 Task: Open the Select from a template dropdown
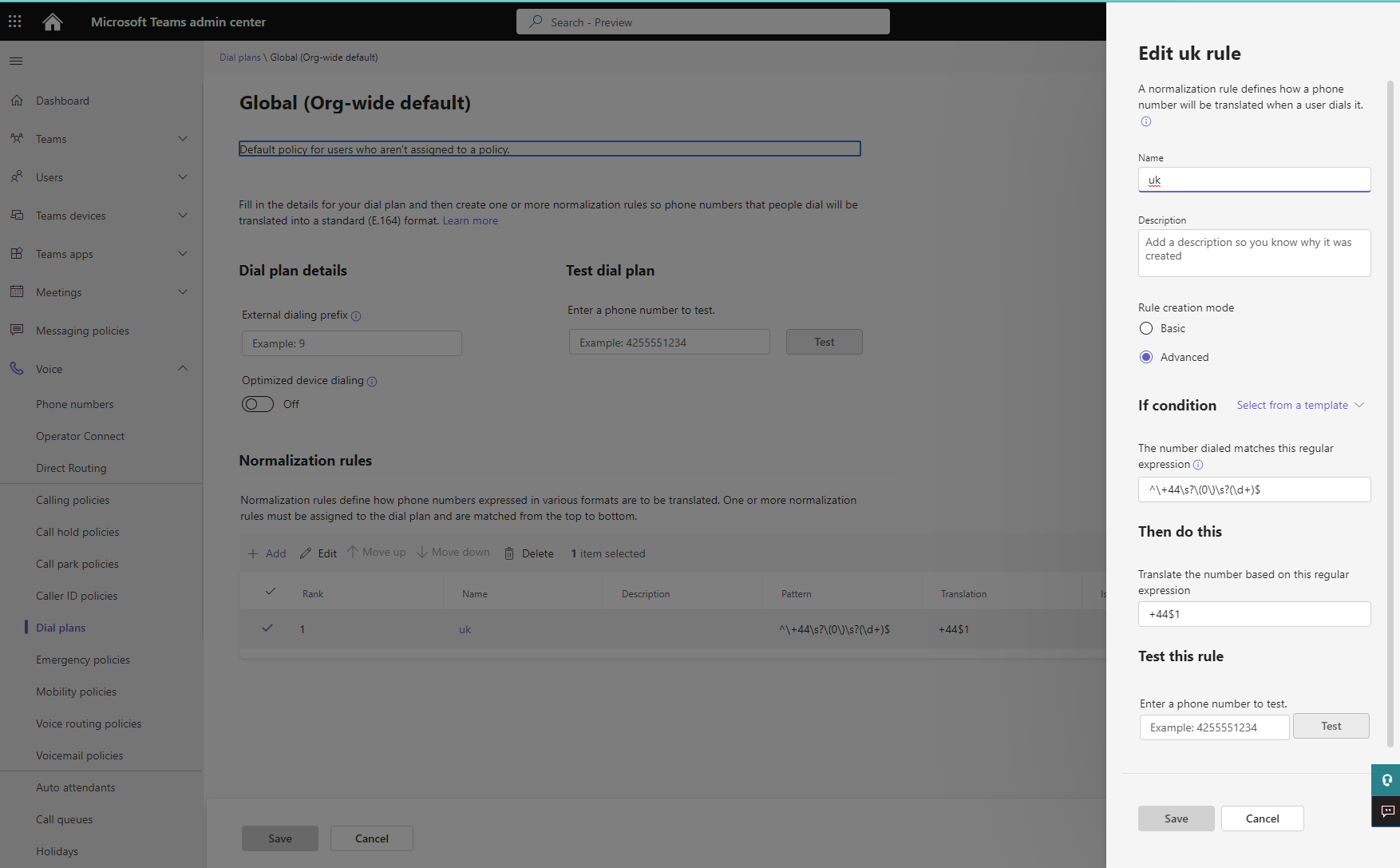1300,405
